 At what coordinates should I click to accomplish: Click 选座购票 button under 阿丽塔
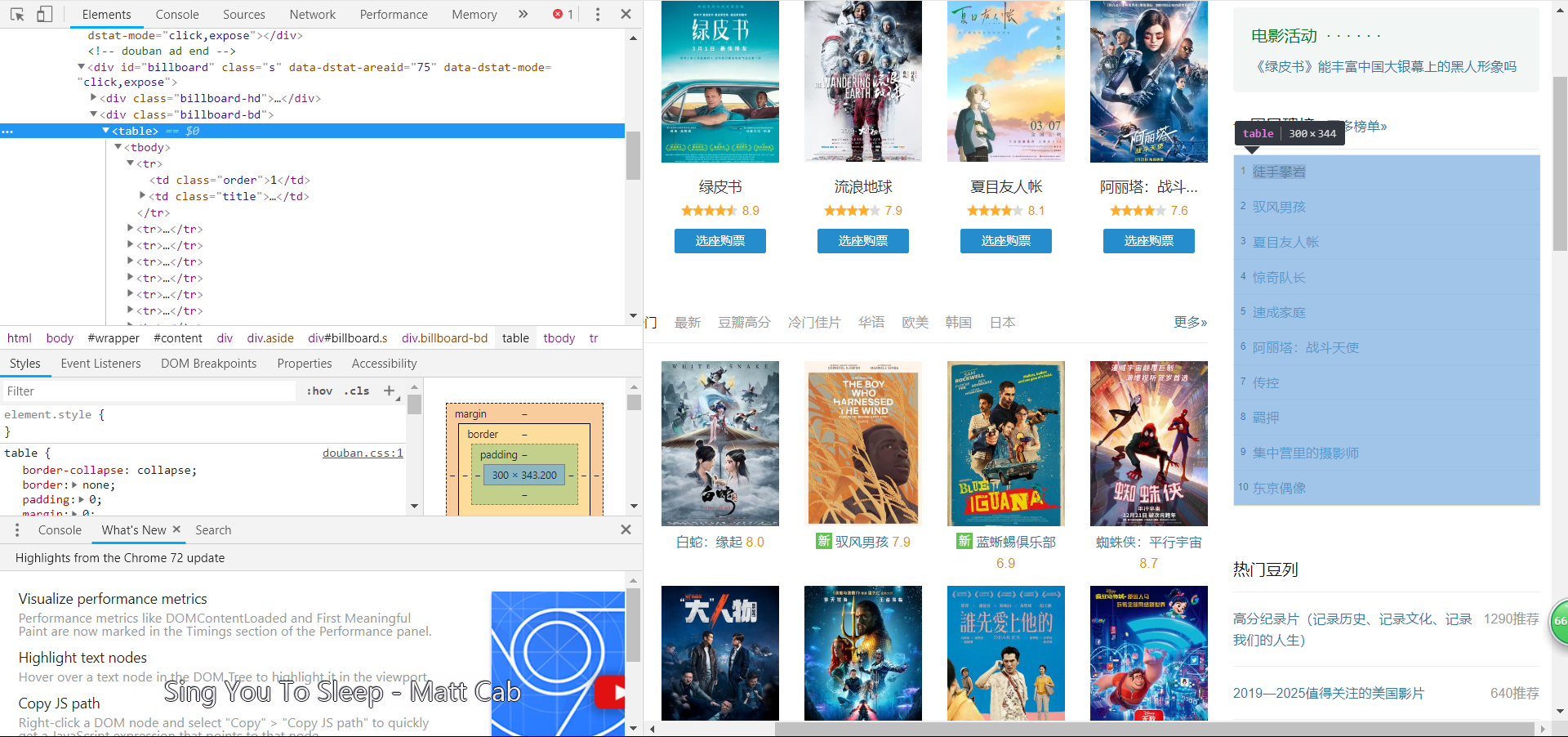pos(1149,241)
